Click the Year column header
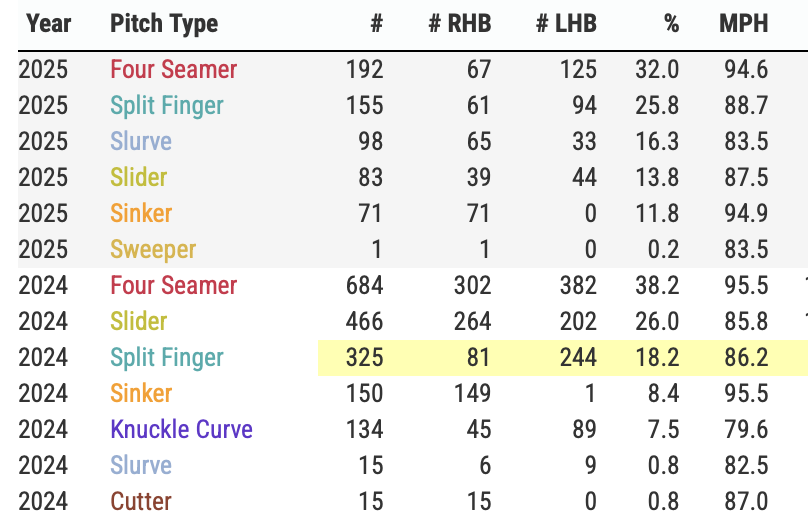This screenshot has height=526, width=808. point(48,23)
